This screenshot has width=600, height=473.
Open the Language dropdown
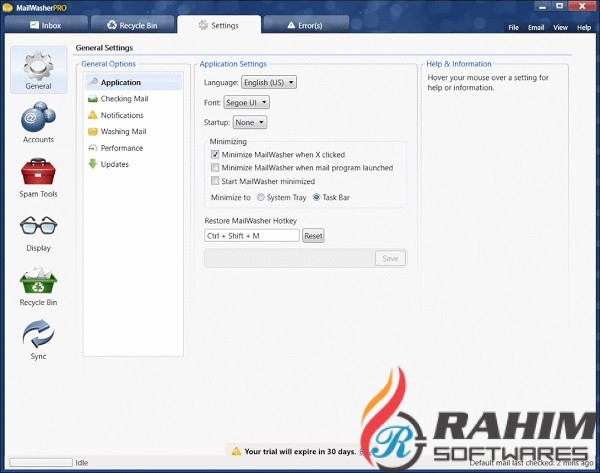click(x=269, y=82)
